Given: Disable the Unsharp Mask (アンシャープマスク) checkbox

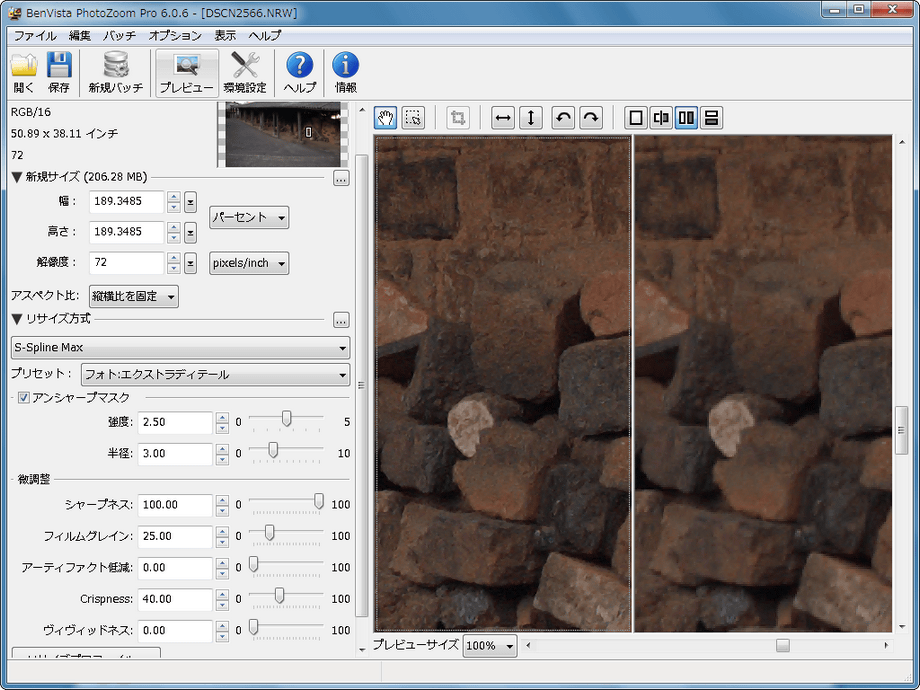Looking at the screenshot, I should click(24, 398).
